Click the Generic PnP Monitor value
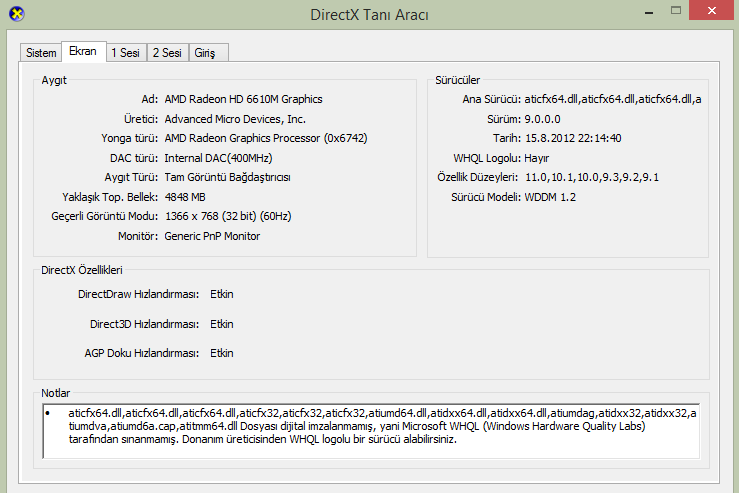739x493 pixels. click(212, 236)
